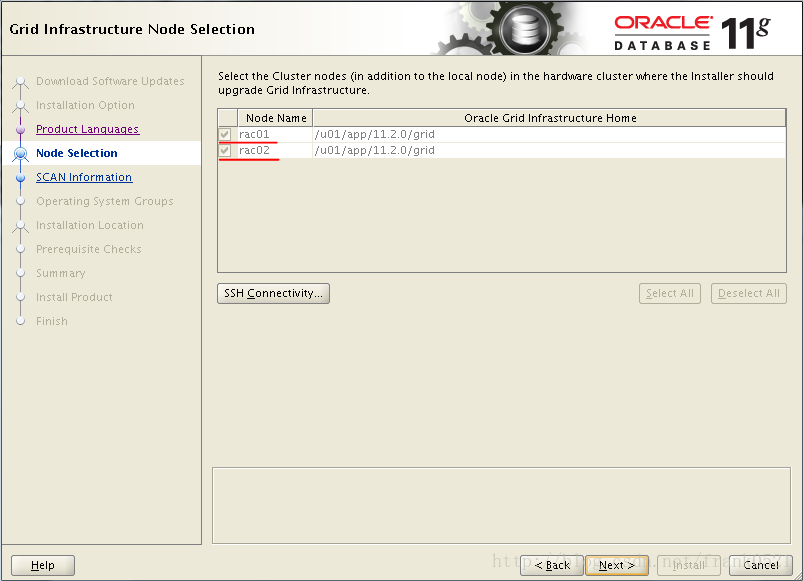Click the Install button
Screen dimensions: 803x581
click(689, 565)
